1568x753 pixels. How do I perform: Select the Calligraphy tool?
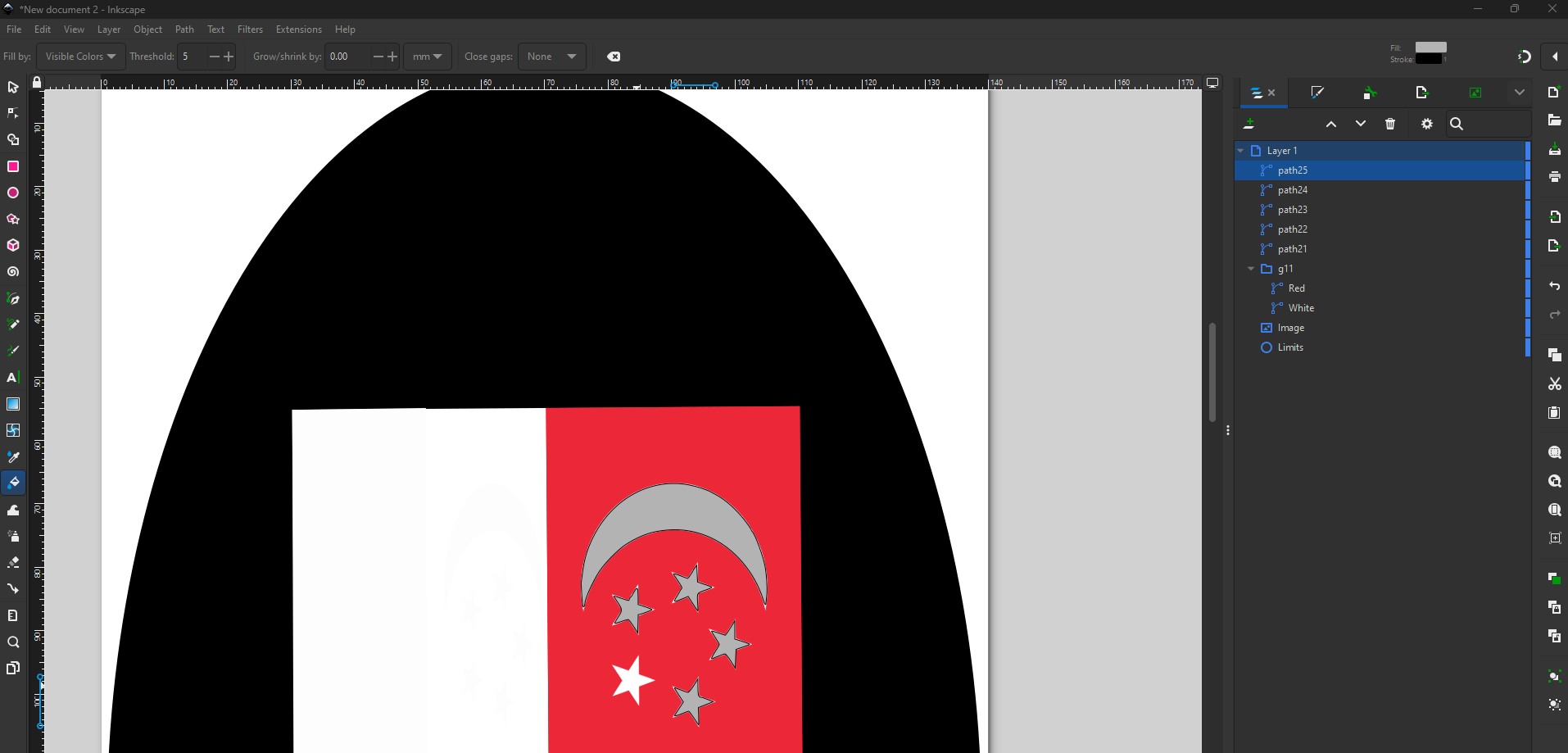click(x=13, y=352)
